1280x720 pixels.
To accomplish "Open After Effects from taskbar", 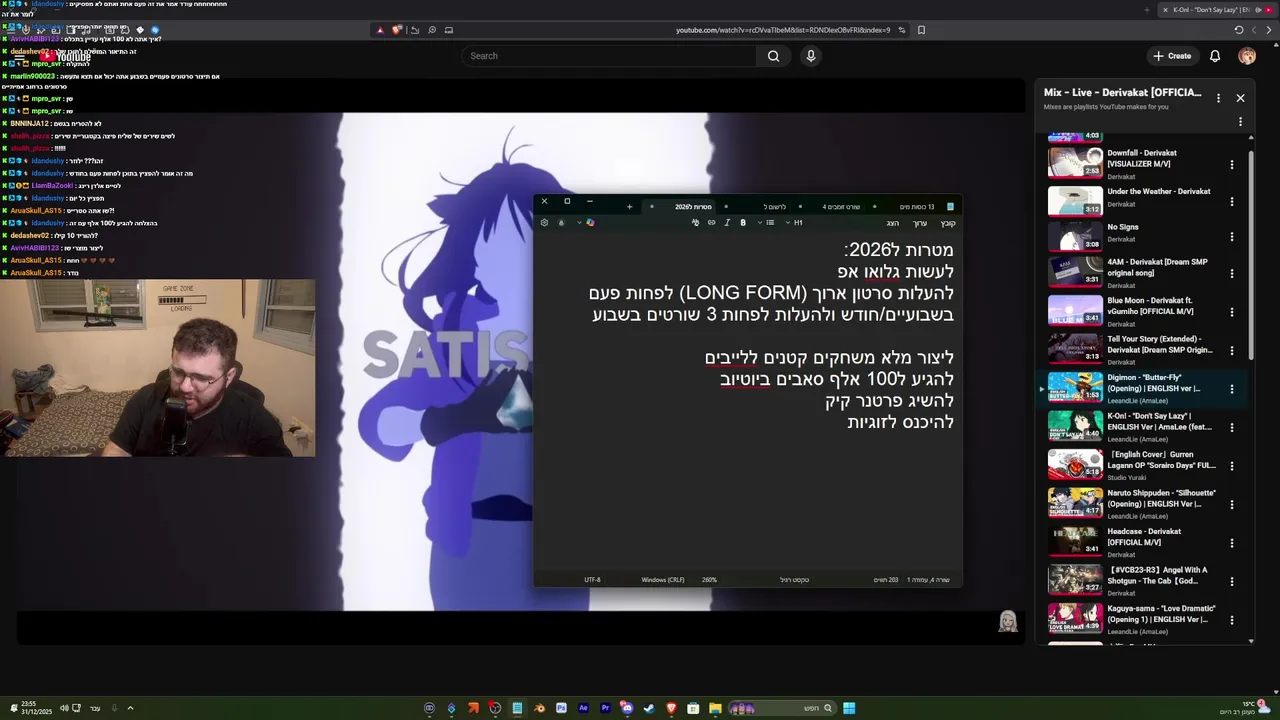I will coord(583,708).
